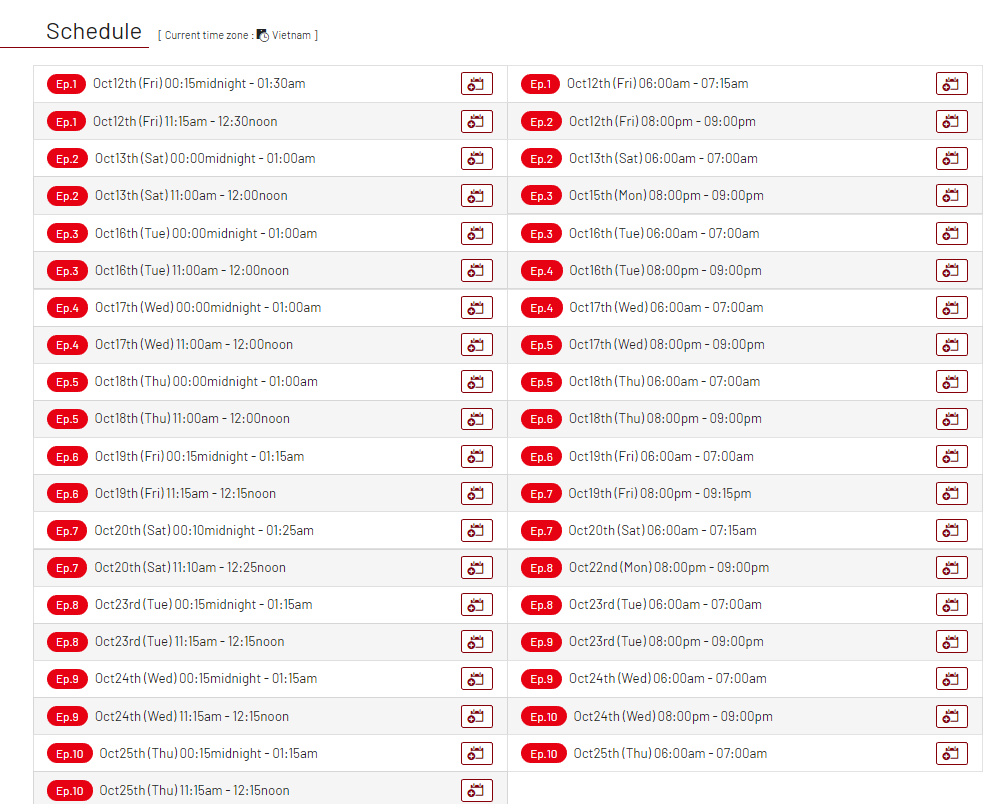Click calendar icon for Oct20th 11:10am Ep.7
Screen dimensions: 990x804
[477, 568]
